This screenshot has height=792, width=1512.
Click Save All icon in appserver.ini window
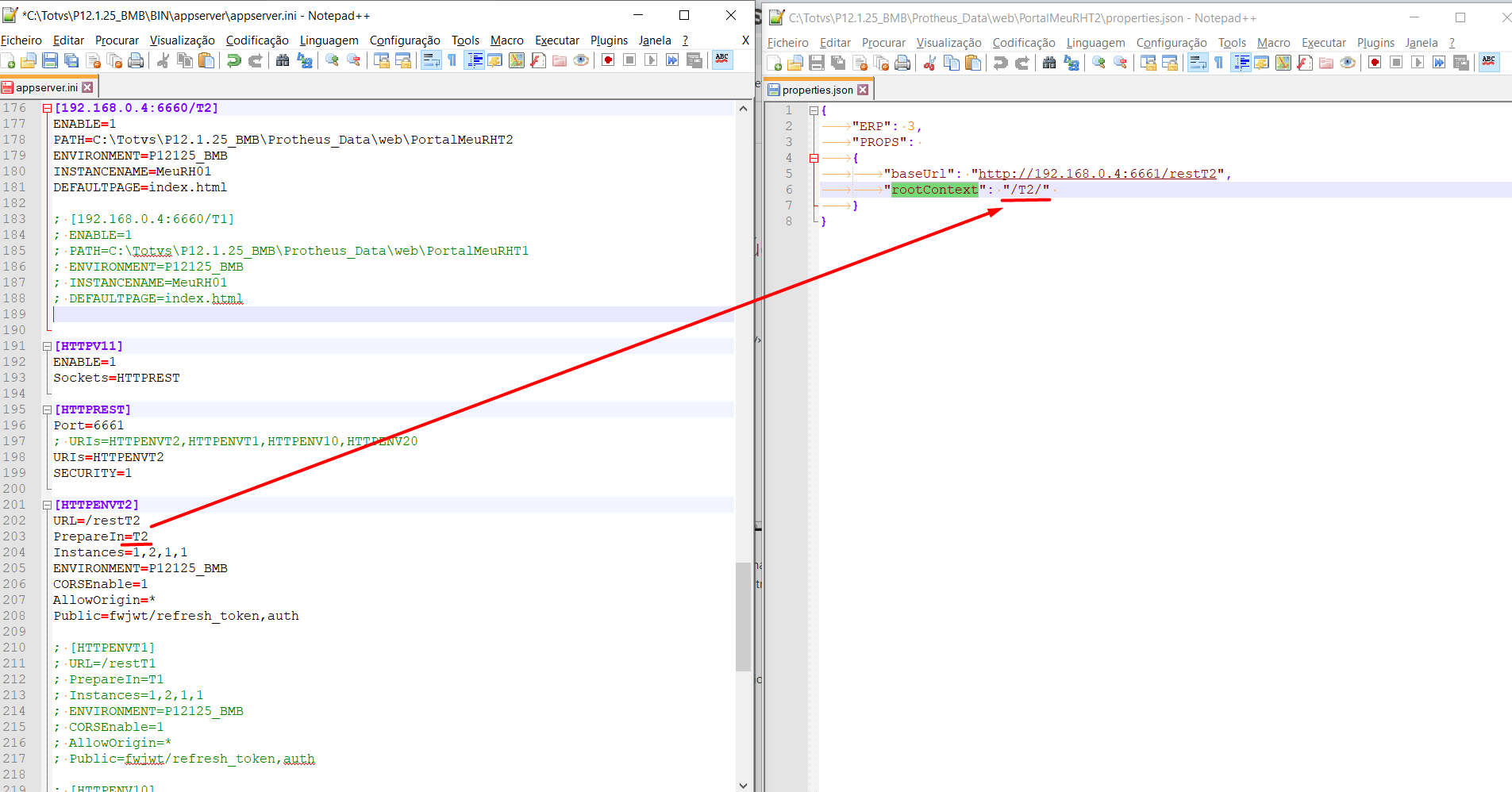point(71,60)
